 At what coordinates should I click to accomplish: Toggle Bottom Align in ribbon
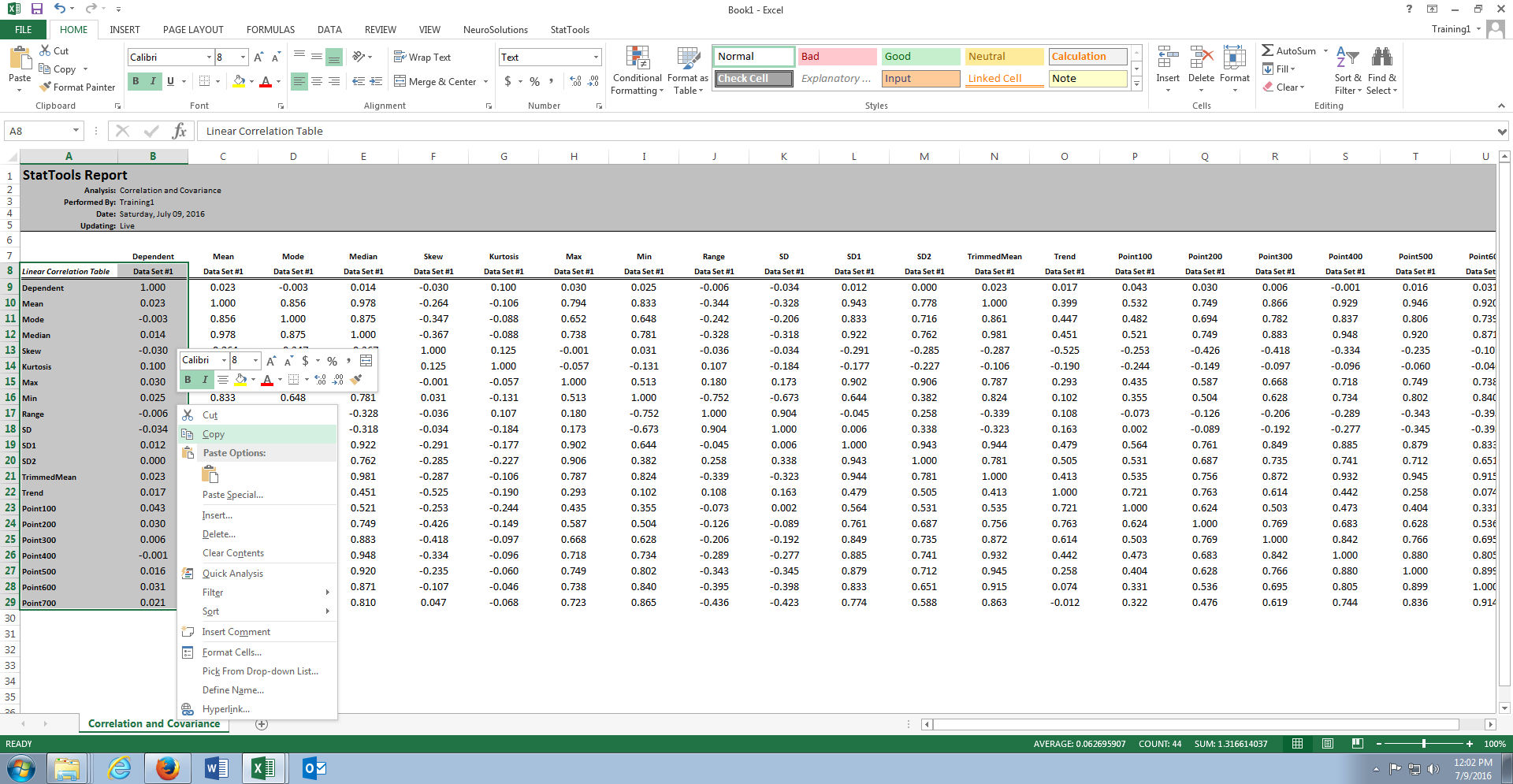(334, 57)
